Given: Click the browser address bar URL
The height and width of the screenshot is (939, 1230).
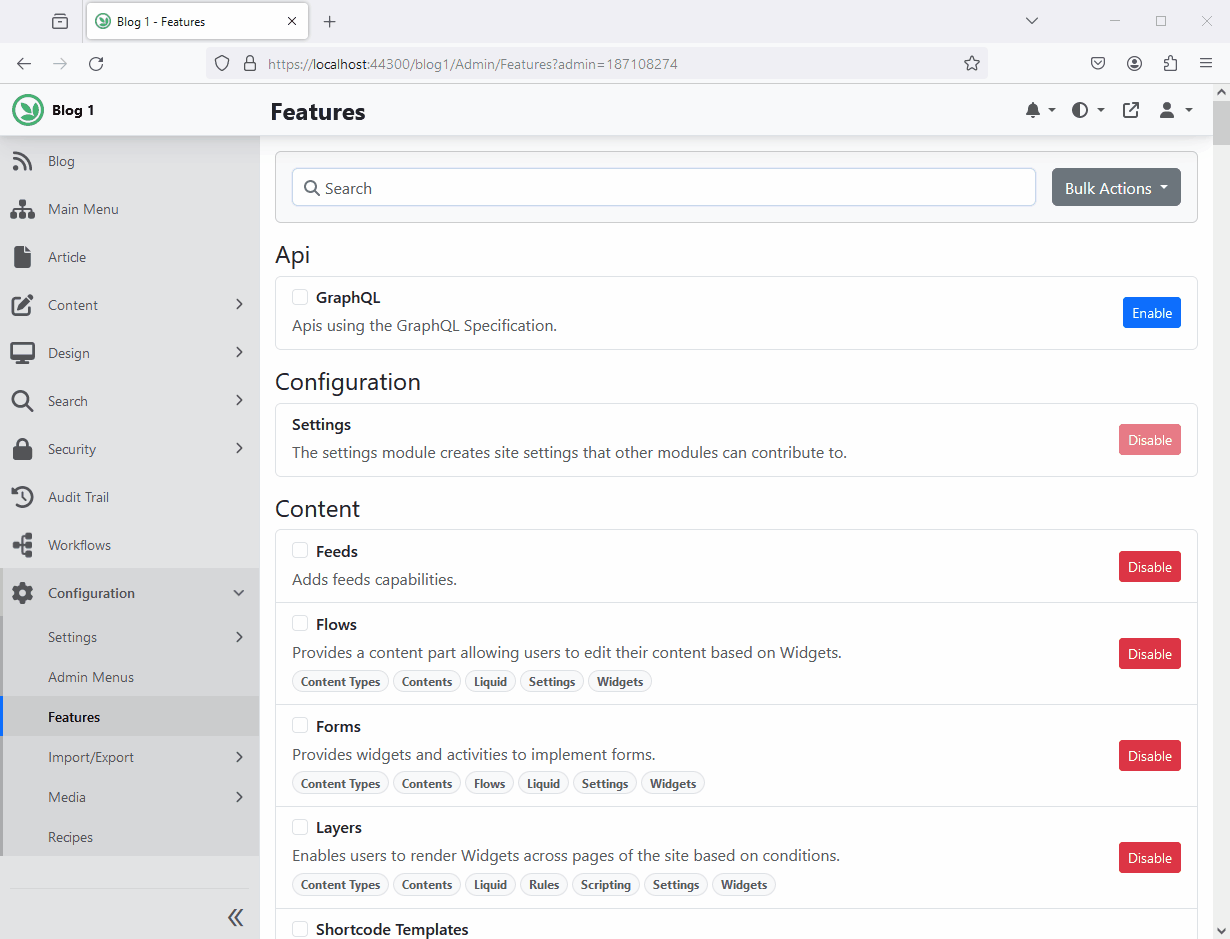Looking at the screenshot, I should point(473,63).
